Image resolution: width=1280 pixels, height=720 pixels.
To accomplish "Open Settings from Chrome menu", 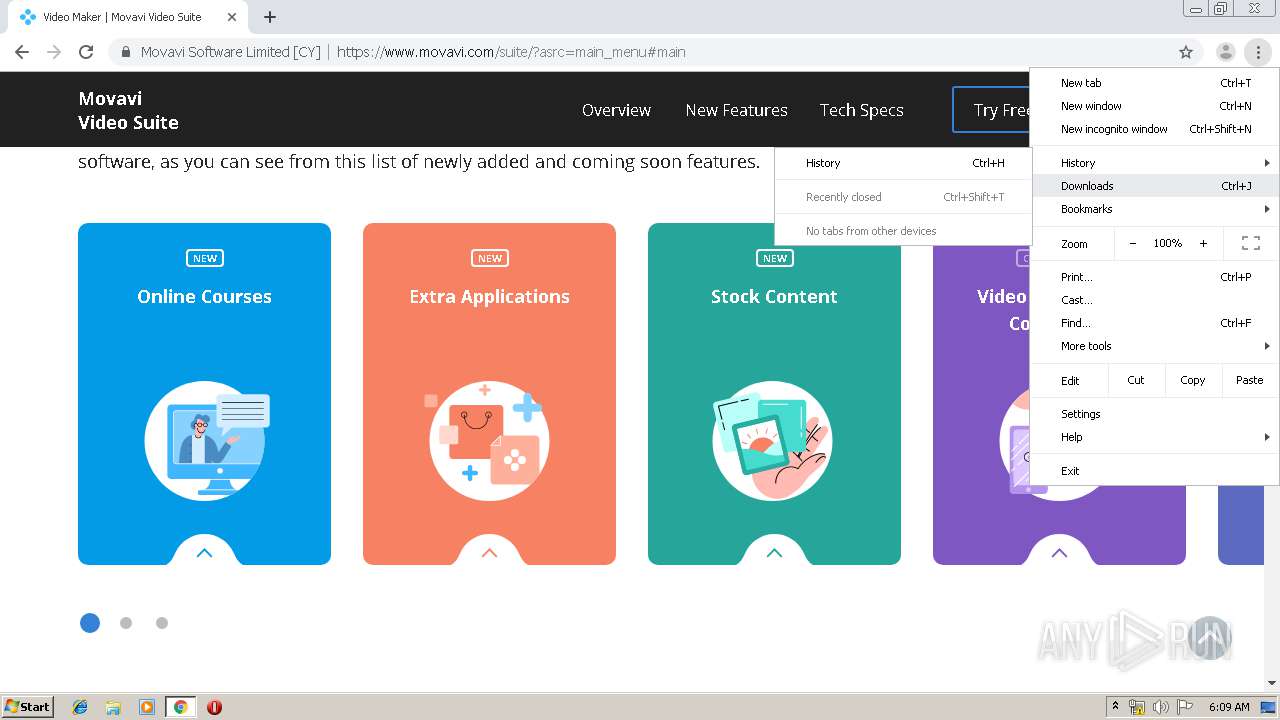I will tap(1155, 414).
